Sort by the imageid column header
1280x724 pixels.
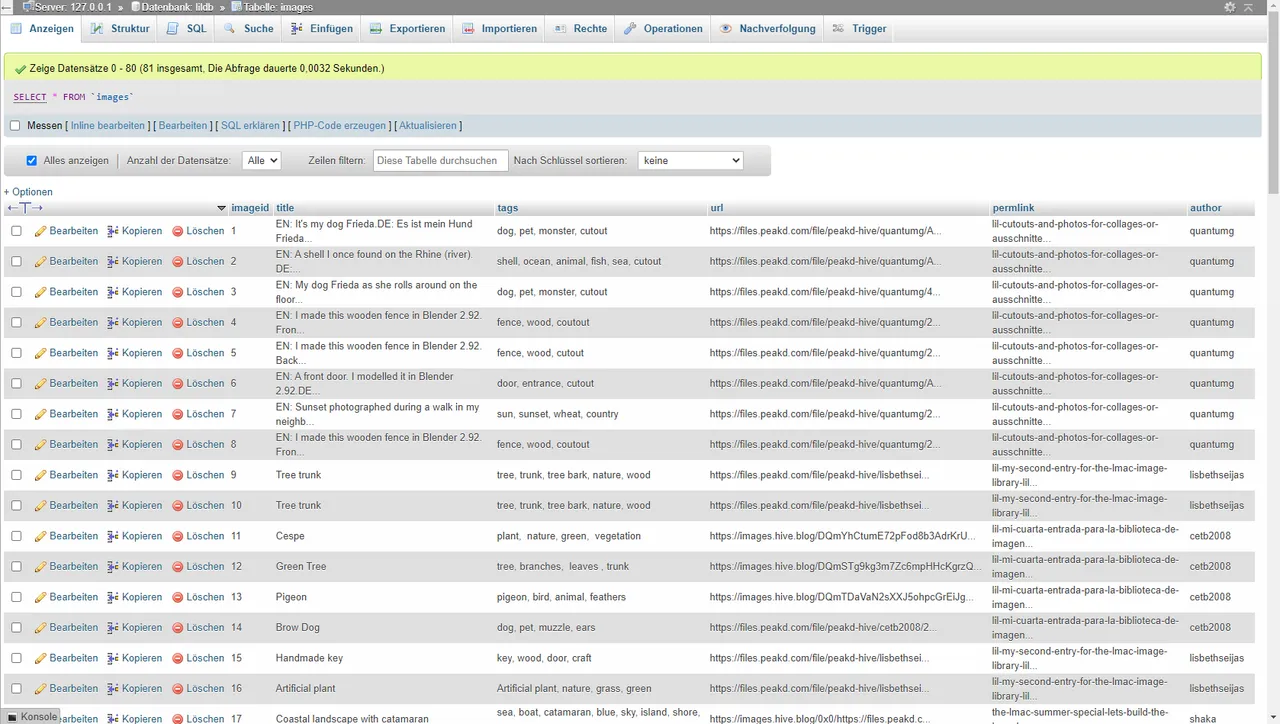[250, 208]
